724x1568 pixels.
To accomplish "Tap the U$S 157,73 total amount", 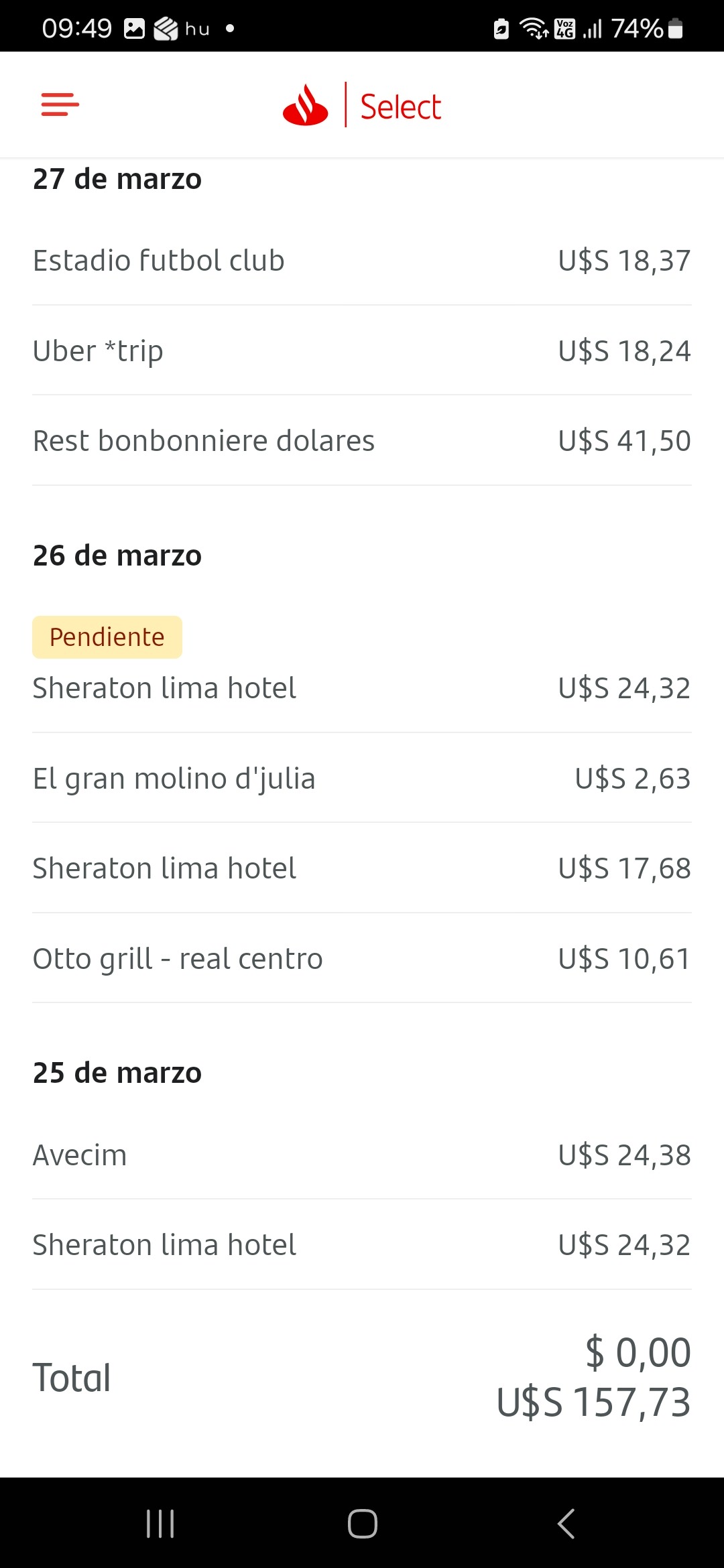I will coord(593,1402).
